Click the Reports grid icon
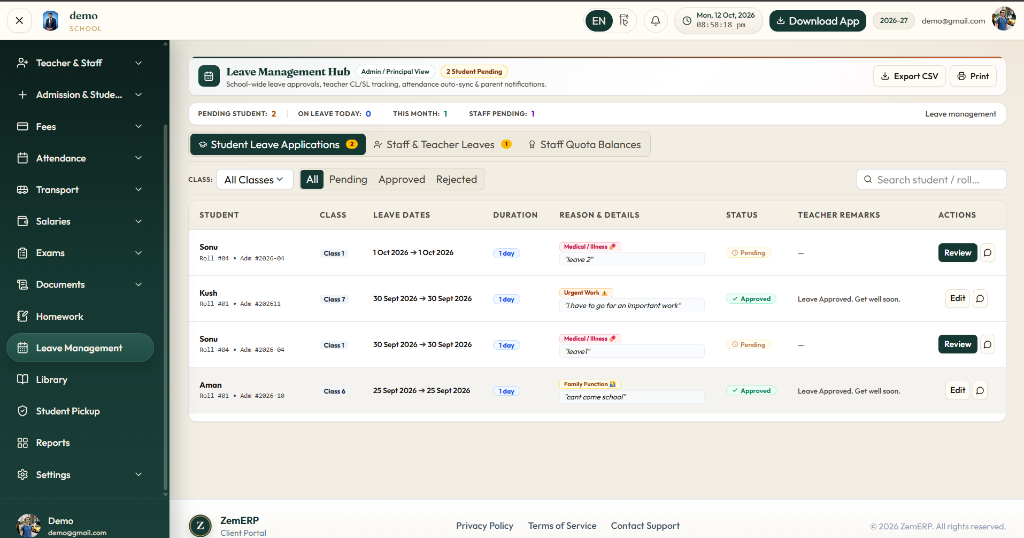1024x538 pixels. tap(22, 443)
